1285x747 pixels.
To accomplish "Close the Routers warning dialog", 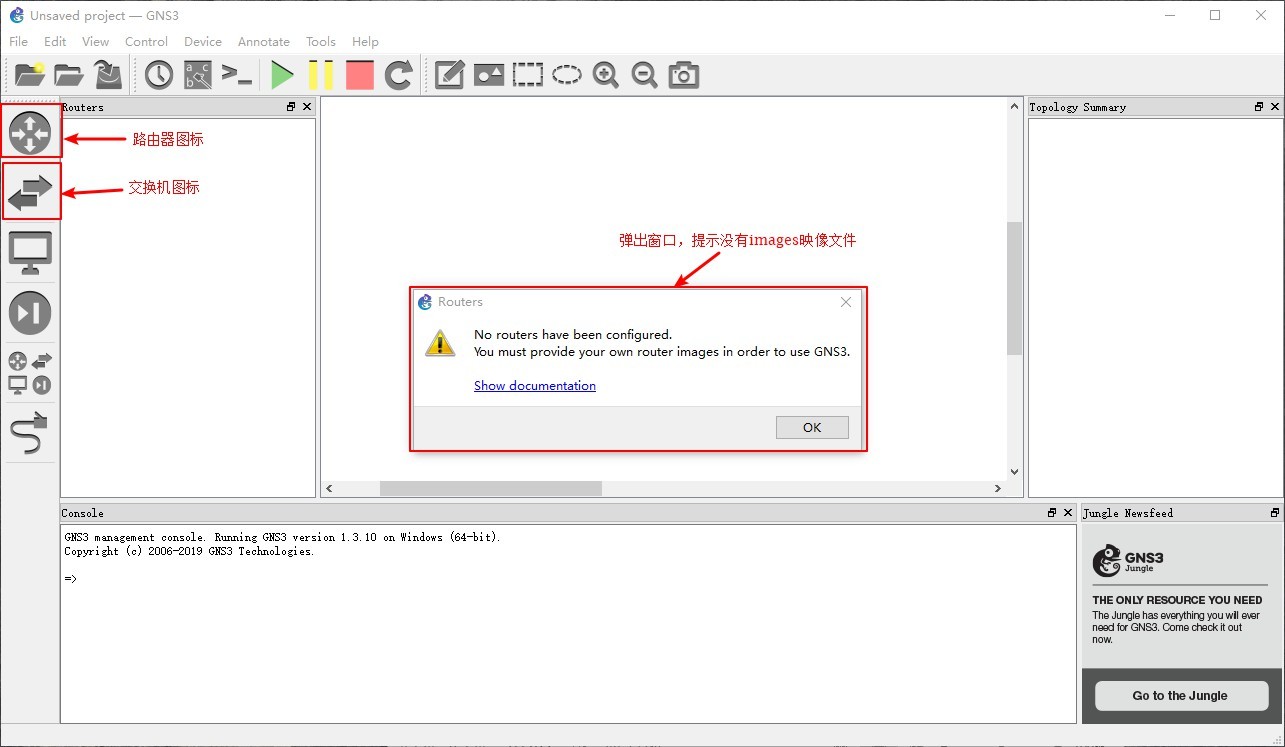I will [846, 302].
